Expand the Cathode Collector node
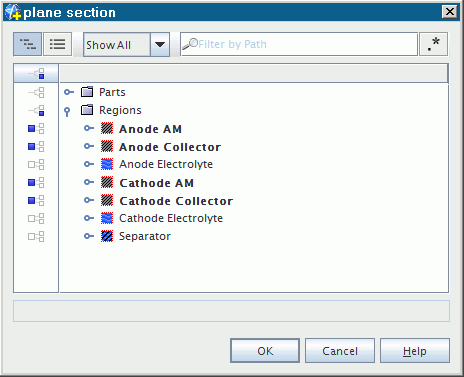 click(x=89, y=200)
